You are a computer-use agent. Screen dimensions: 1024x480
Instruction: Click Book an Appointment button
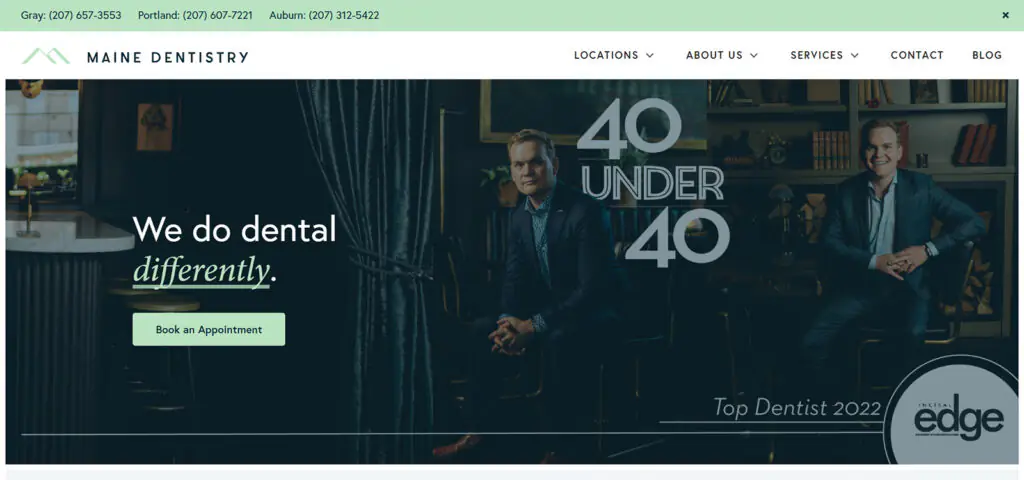tap(209, 329)
